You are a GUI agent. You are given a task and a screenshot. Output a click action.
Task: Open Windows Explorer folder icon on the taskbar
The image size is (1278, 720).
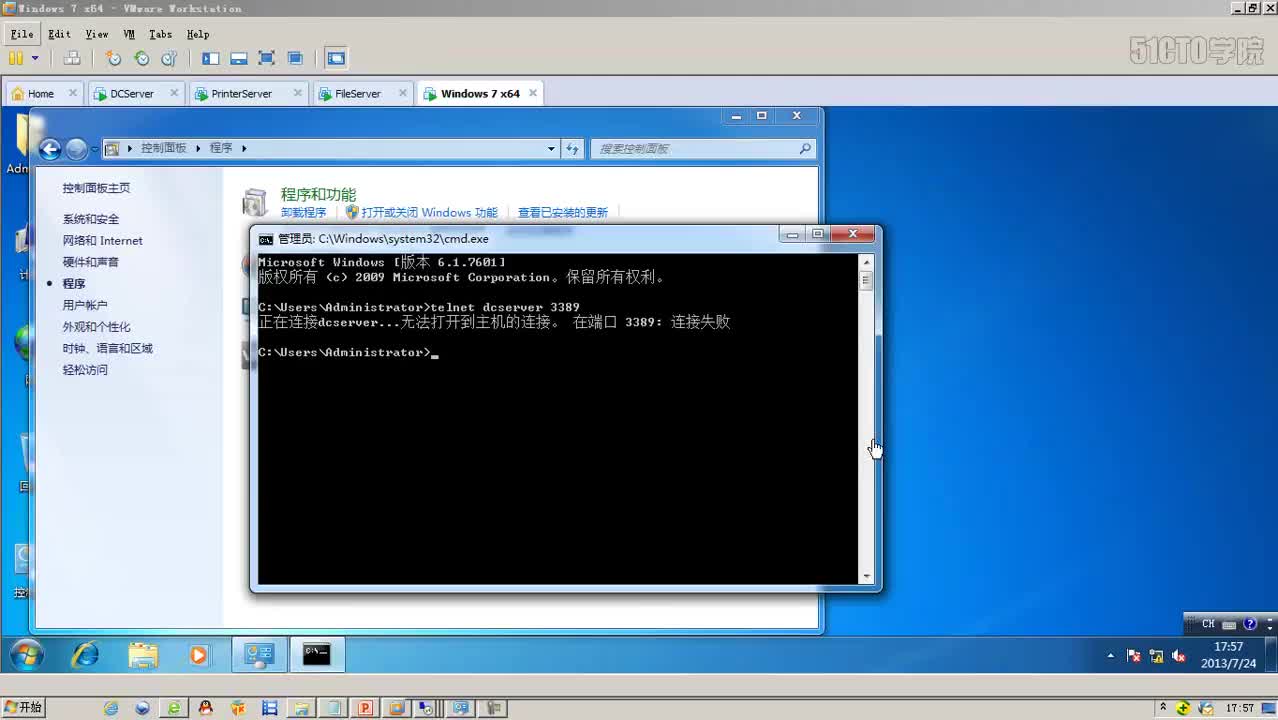(142, 655)
